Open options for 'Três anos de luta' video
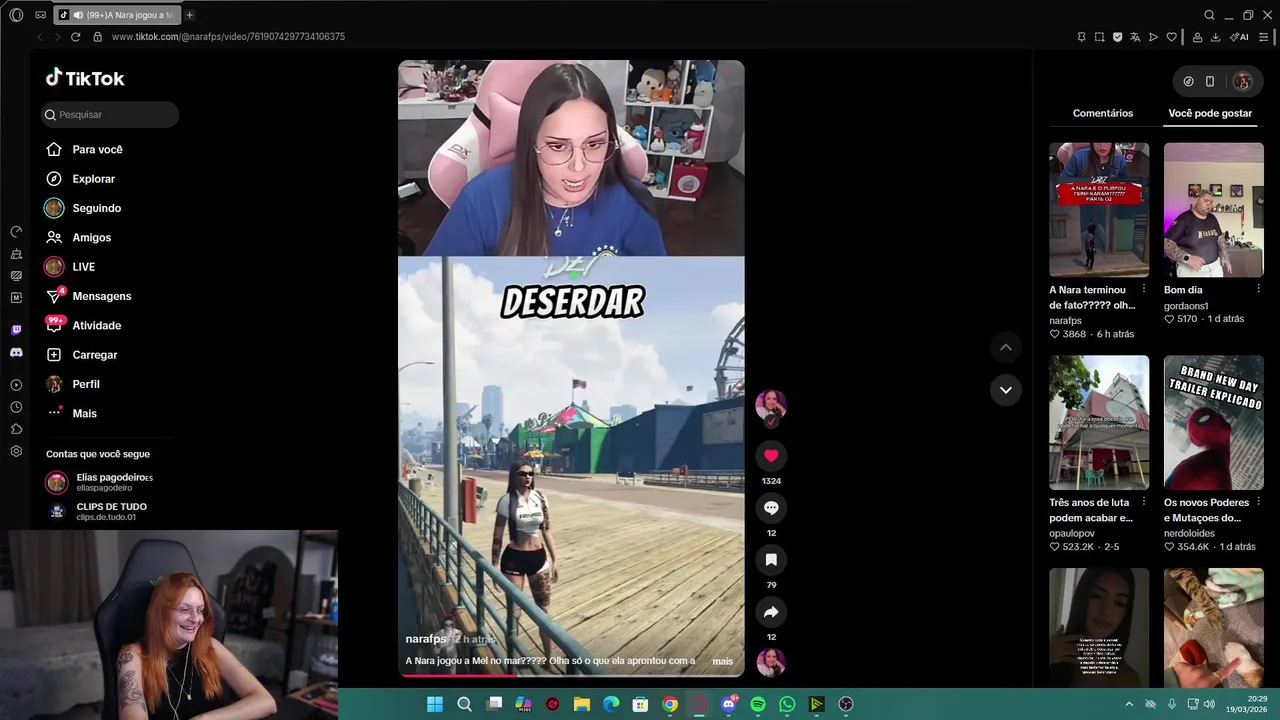 tap(1143, 503)
